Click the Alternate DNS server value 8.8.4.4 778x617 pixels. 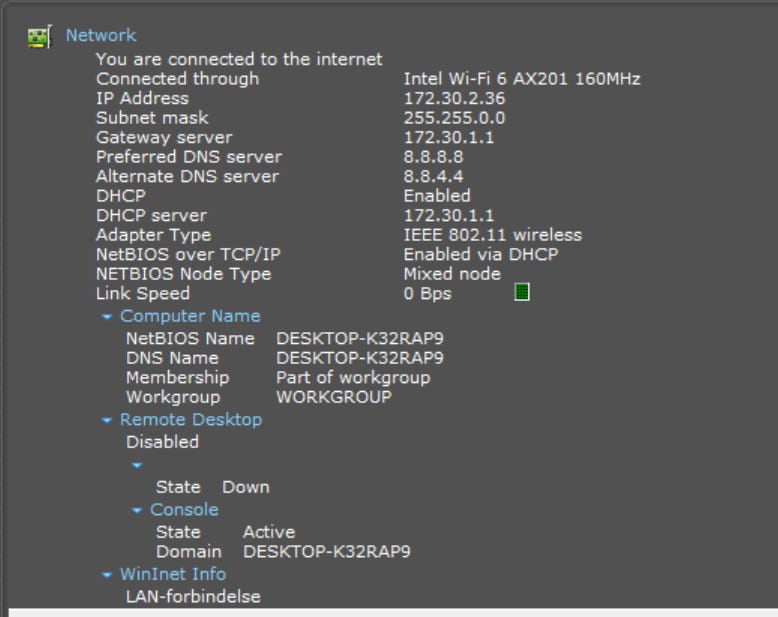433,176
